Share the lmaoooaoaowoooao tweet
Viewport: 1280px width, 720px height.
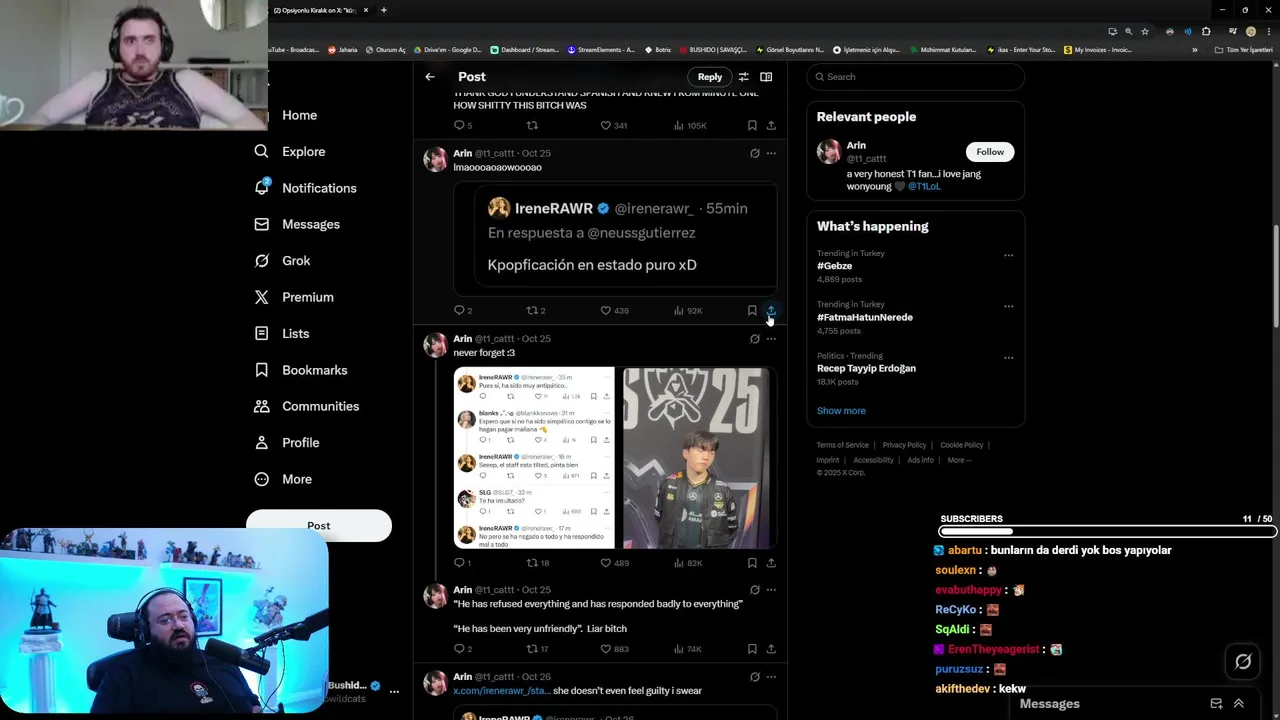coord(771,311)
